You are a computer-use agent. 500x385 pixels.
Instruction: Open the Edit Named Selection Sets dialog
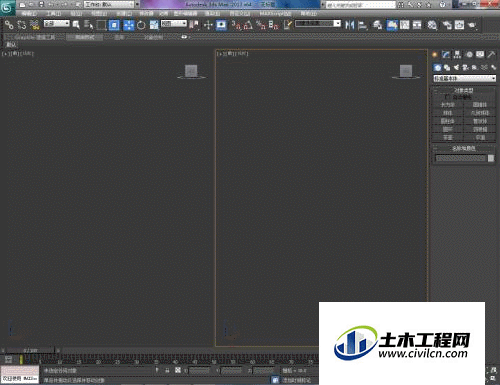point(287,25)
